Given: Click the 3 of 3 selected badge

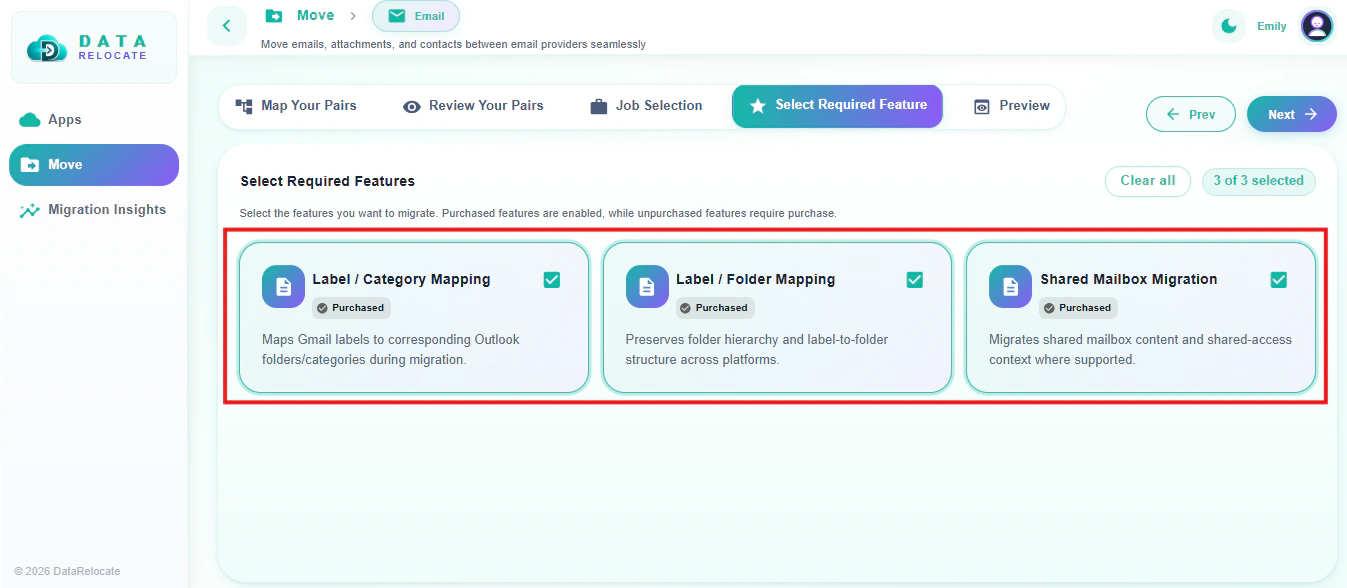Looking at the screenshot, I should tap(1259, 181).
